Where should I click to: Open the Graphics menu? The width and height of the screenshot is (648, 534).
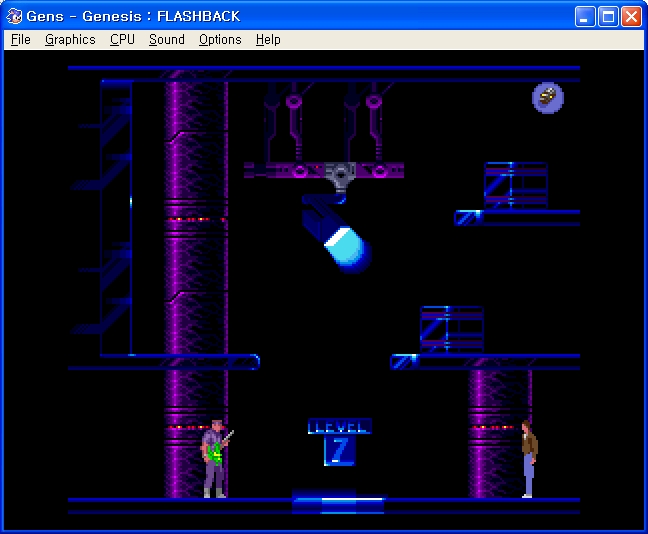(70, 39)
